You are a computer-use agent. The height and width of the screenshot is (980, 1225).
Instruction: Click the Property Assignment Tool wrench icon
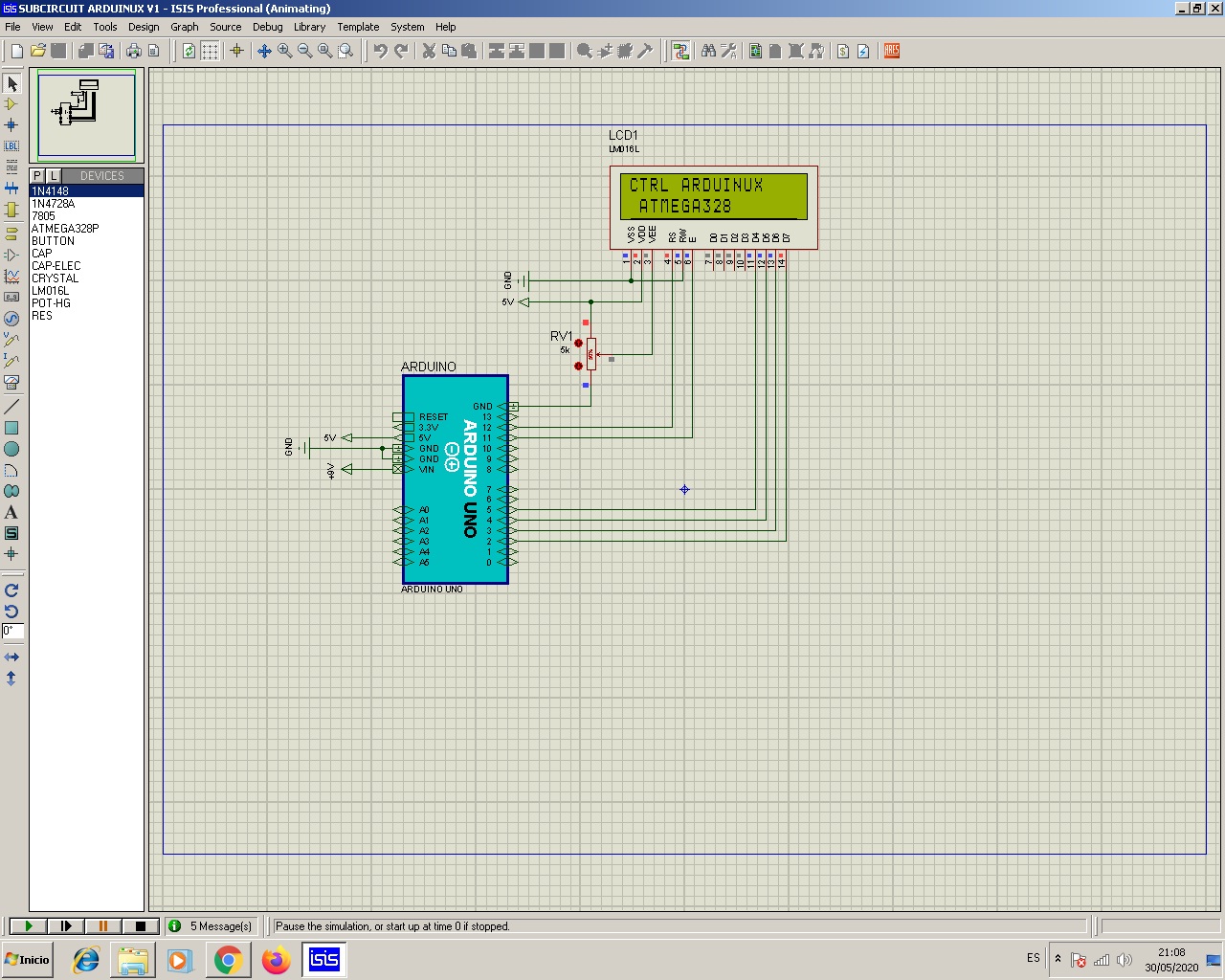pyautogui.click(x=728, y=51)
